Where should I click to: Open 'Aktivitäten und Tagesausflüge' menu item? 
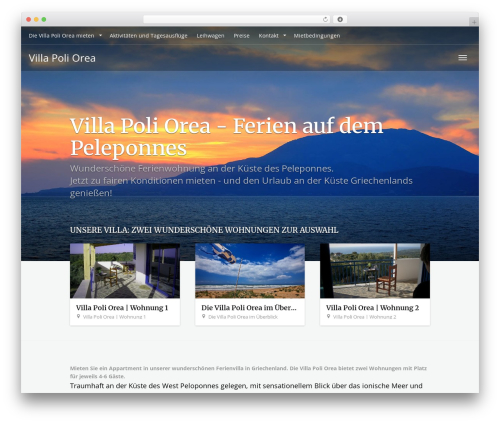point(148,36)
